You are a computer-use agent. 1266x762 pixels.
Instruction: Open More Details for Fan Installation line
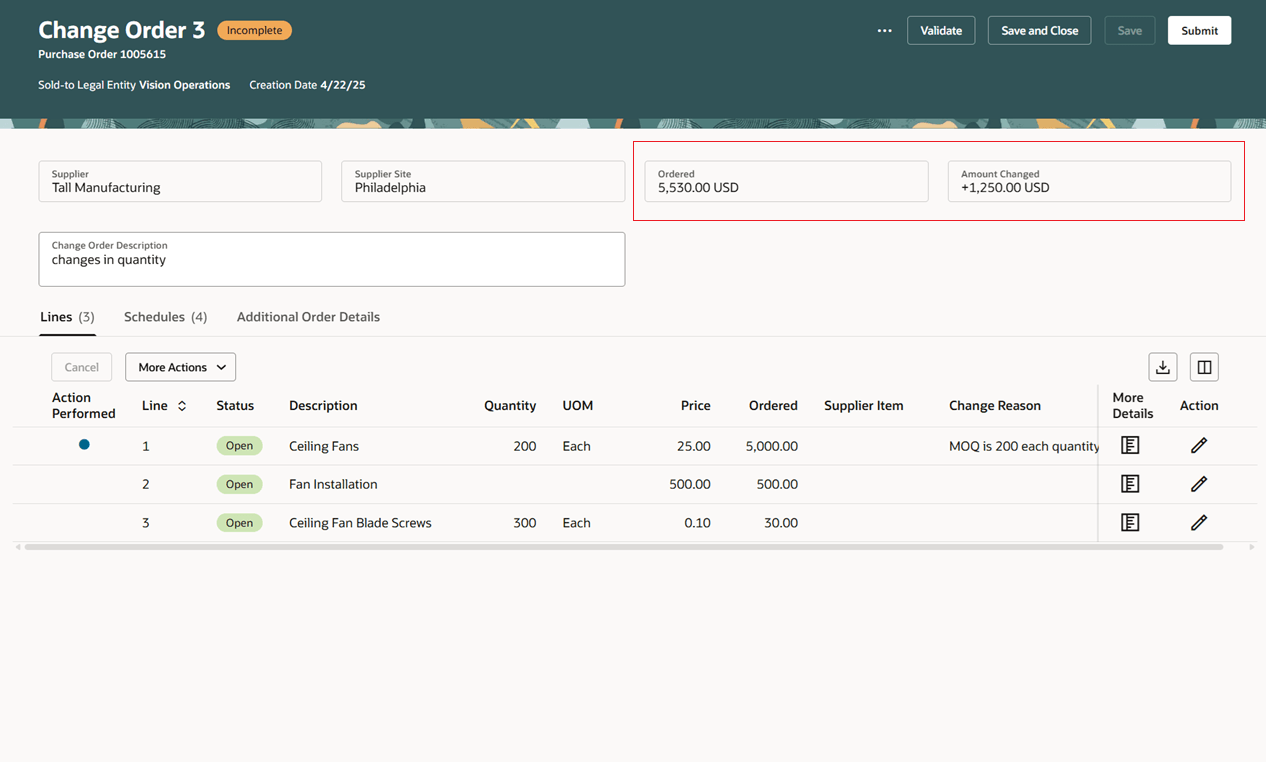click(x=1130, y=483)
